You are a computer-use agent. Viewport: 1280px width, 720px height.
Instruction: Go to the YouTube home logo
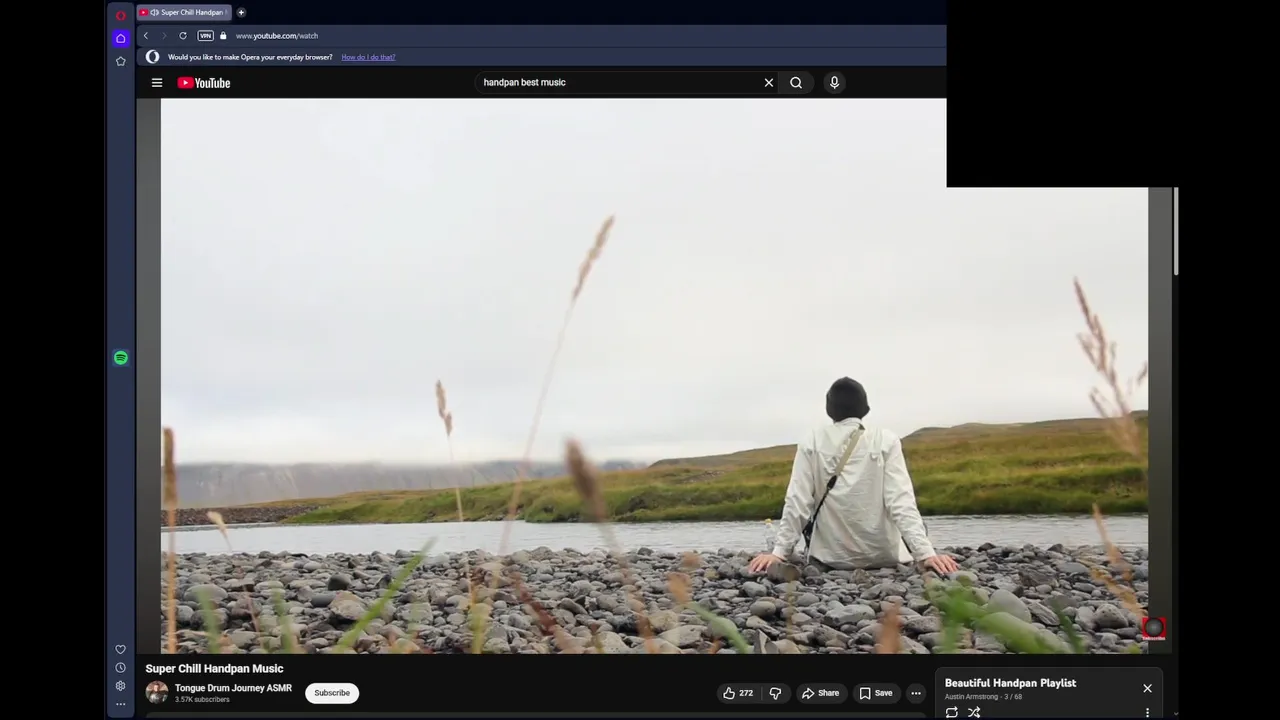click(204, 83)
